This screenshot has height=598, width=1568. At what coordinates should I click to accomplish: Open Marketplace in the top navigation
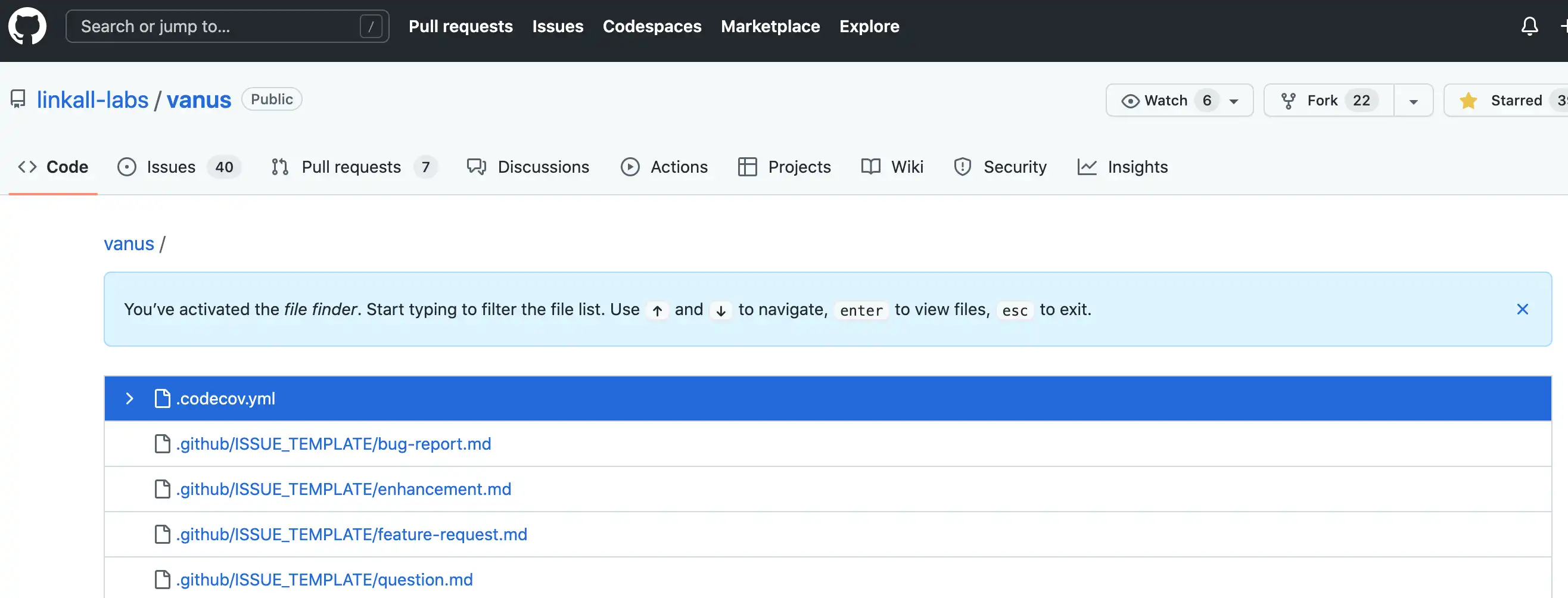[770, 26]
